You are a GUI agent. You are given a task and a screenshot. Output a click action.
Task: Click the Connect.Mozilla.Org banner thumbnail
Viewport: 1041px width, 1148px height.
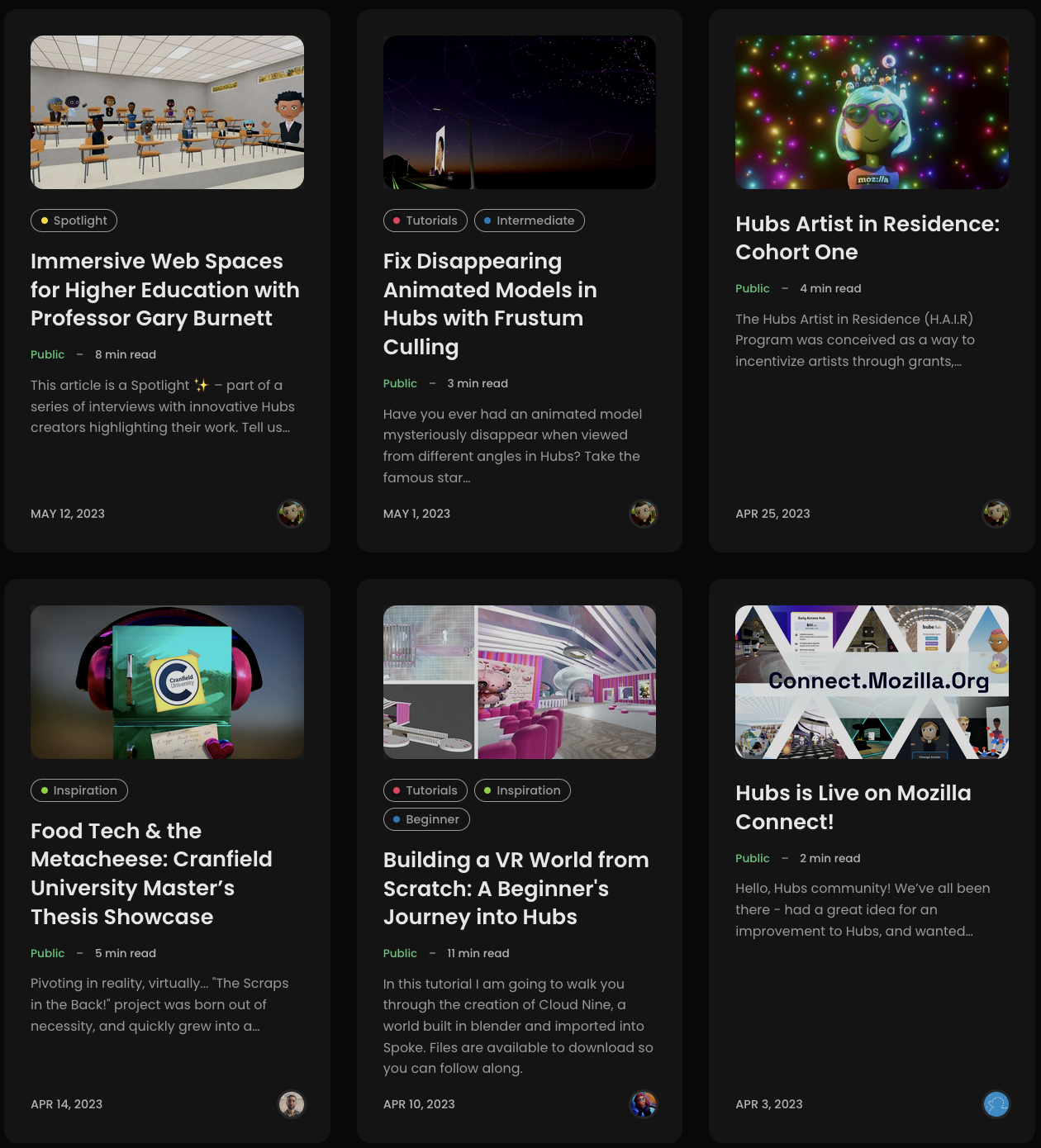(x=872, y=682)
